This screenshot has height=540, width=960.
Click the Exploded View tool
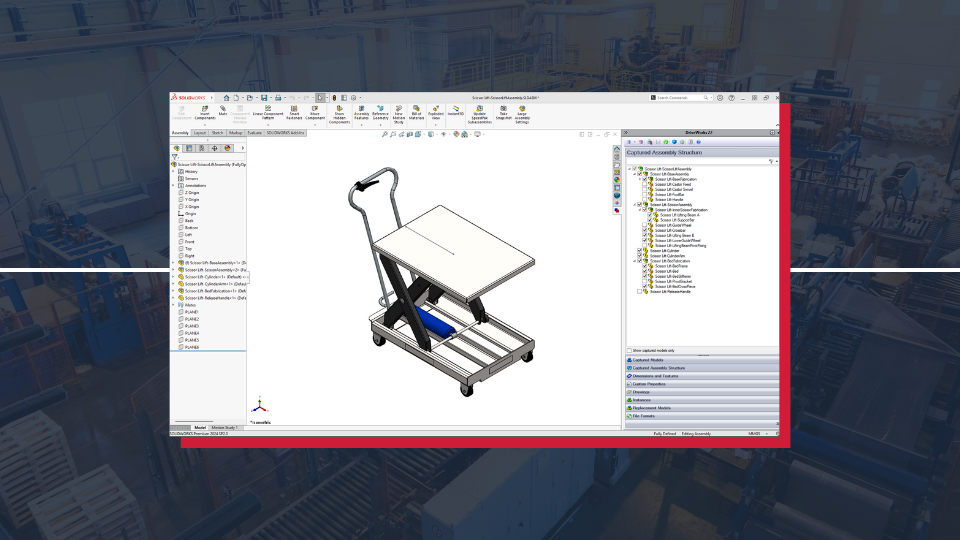[436, 113]
